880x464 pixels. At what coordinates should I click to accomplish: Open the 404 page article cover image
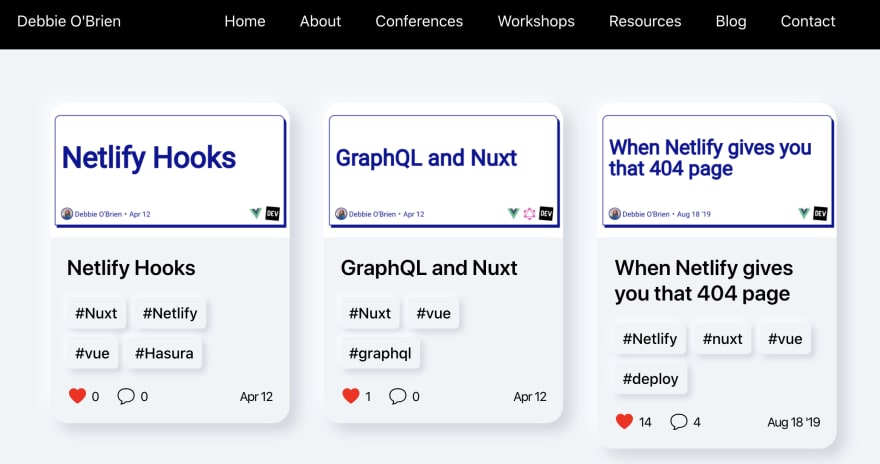pyautogui.click(x=717, y=171)
